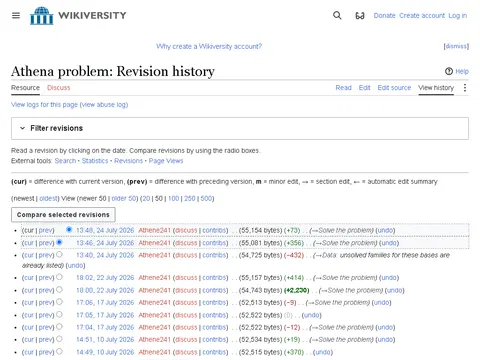
Task: Click Compare selected revisions button
Action: (63, 215)
